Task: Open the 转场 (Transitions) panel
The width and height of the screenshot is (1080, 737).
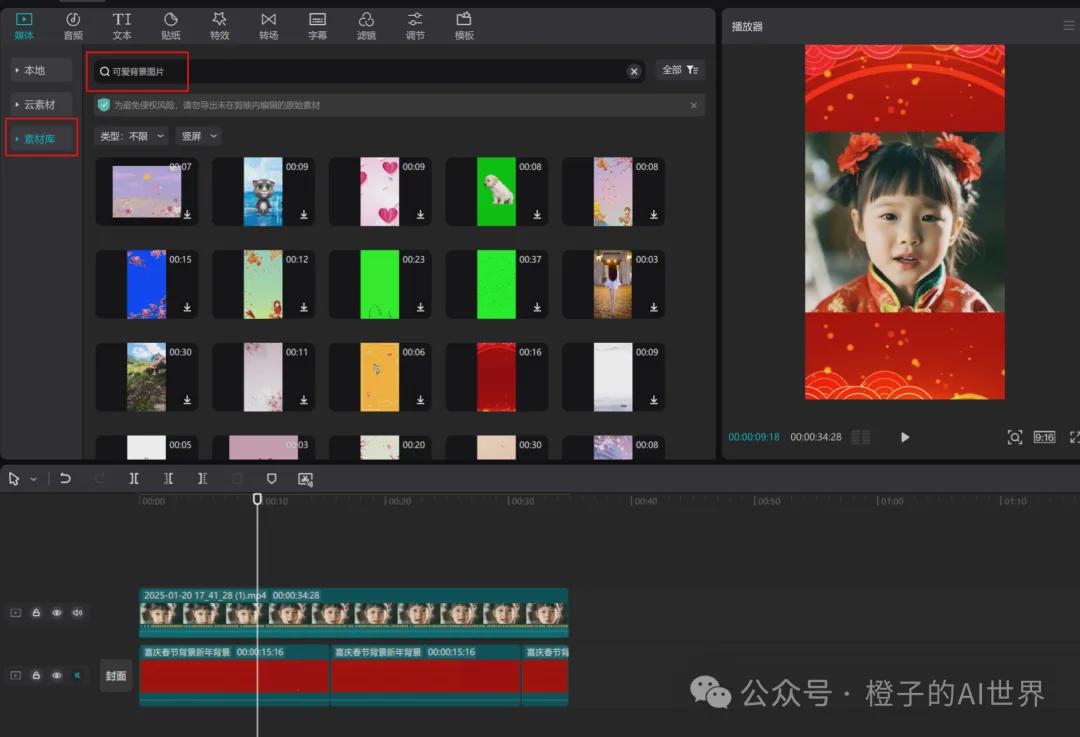Action: [268, 25]
